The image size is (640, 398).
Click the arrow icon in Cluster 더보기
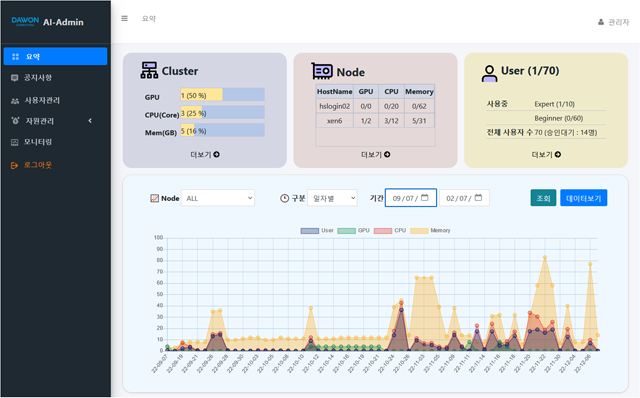216,154
